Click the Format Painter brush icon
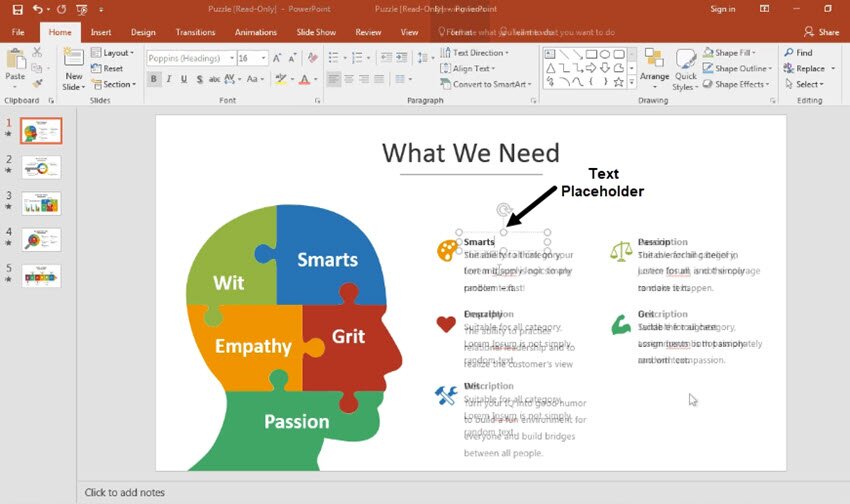850x504 pixels. click(x=36, y=84)
